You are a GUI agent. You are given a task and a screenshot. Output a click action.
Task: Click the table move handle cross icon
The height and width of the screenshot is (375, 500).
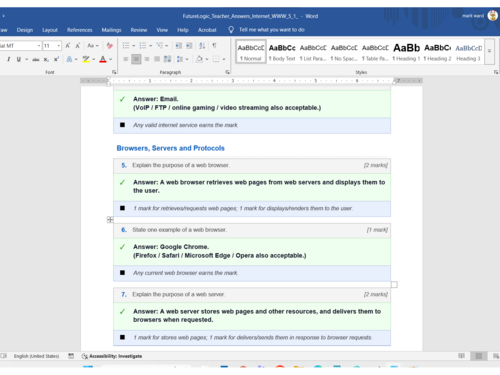pyautogui.click(x=110, y=220)
